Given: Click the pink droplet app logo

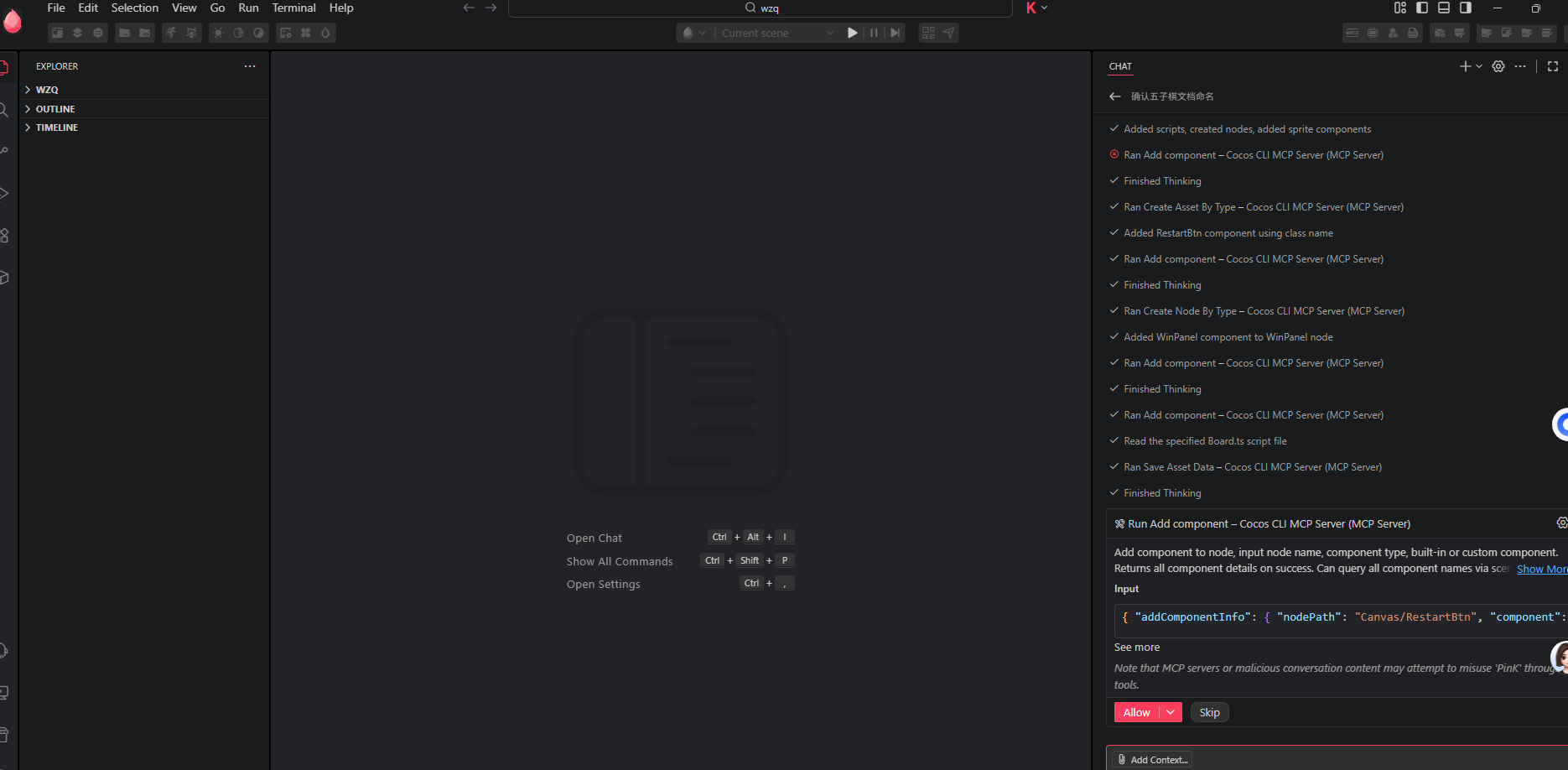Looking at the screenshot, I should (x=12, y=21).
